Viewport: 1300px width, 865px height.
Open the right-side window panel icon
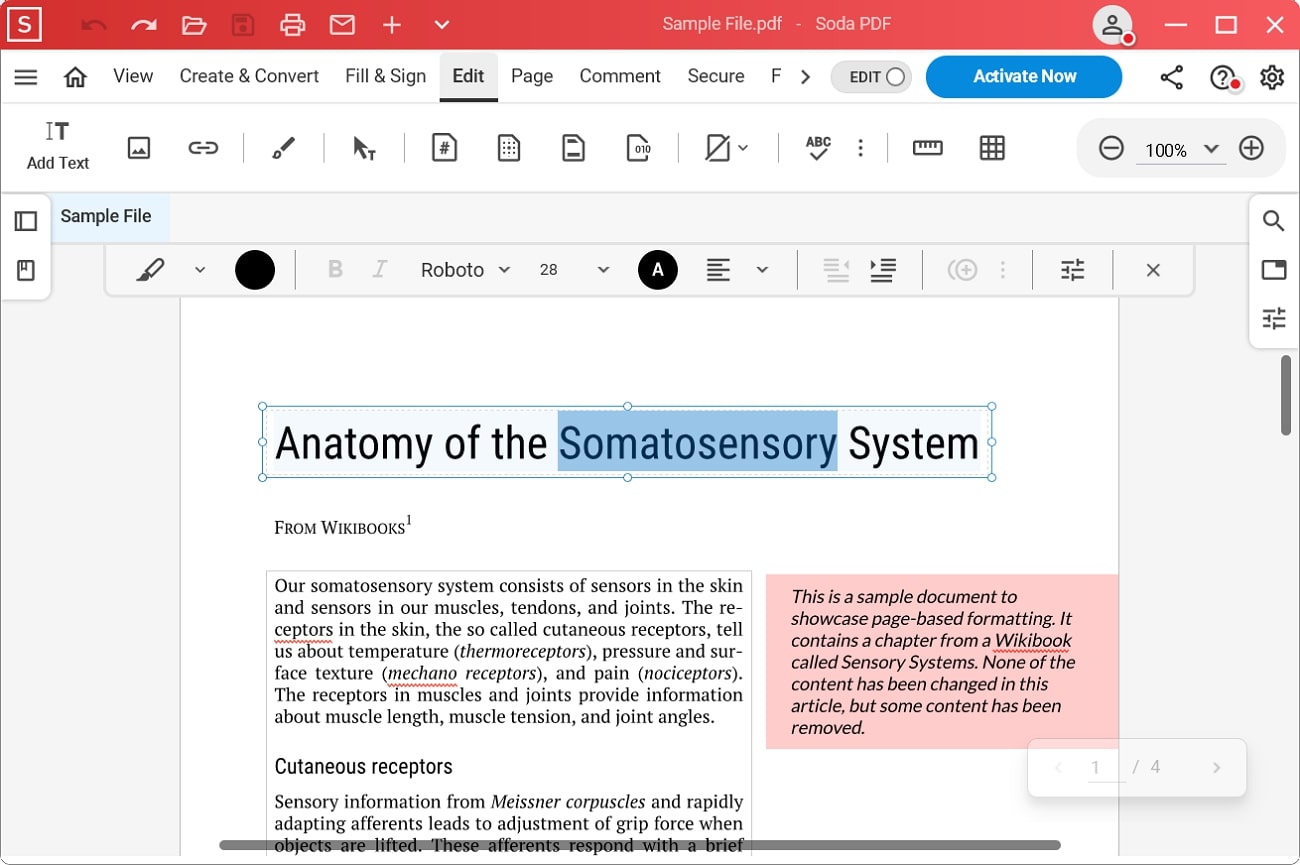[1273, 269]
